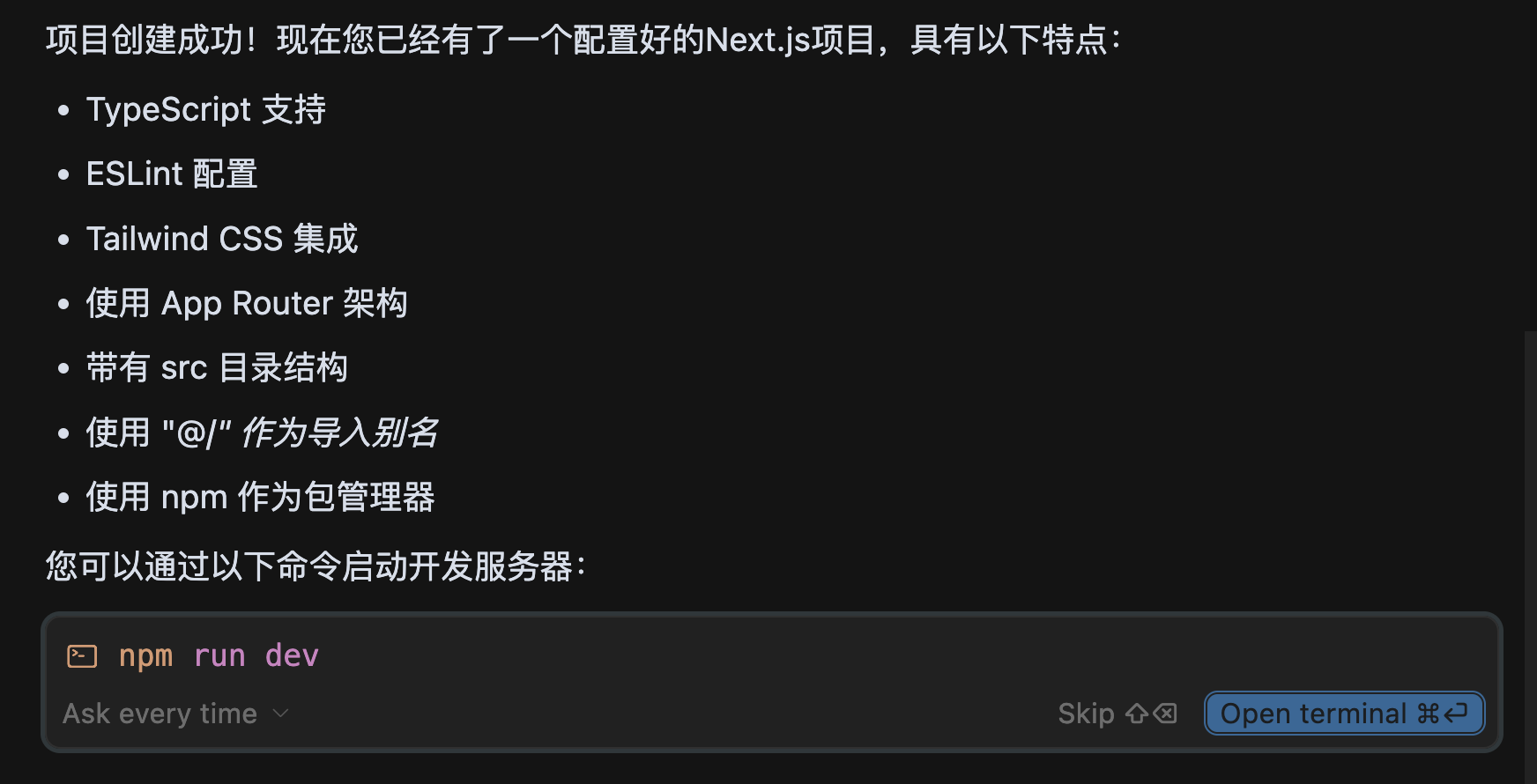This screenshot has width=1537, height=784.
Task: Click the "使用 App Router 架构" bullet
Action: pyautogui.click(x=247, y=303)
